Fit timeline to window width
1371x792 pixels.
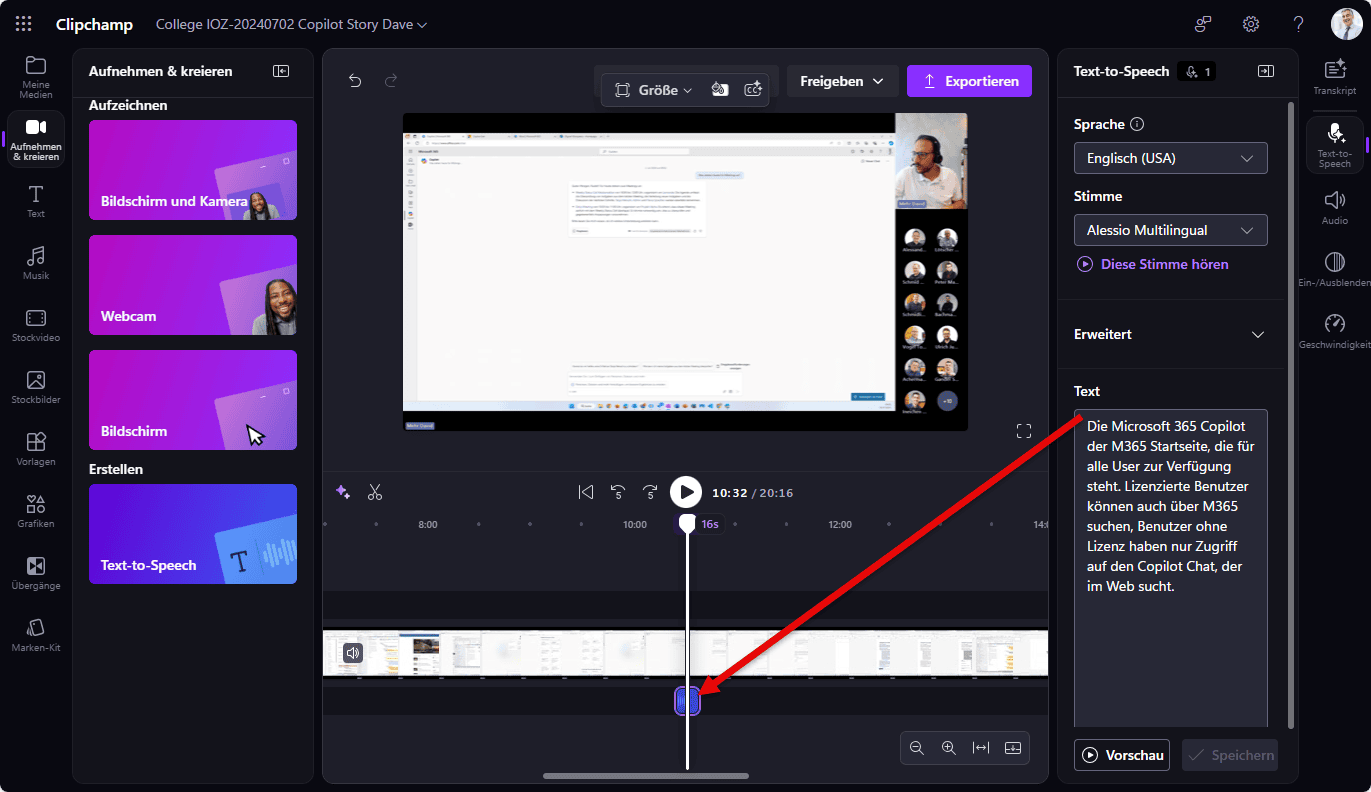point(980,748)
